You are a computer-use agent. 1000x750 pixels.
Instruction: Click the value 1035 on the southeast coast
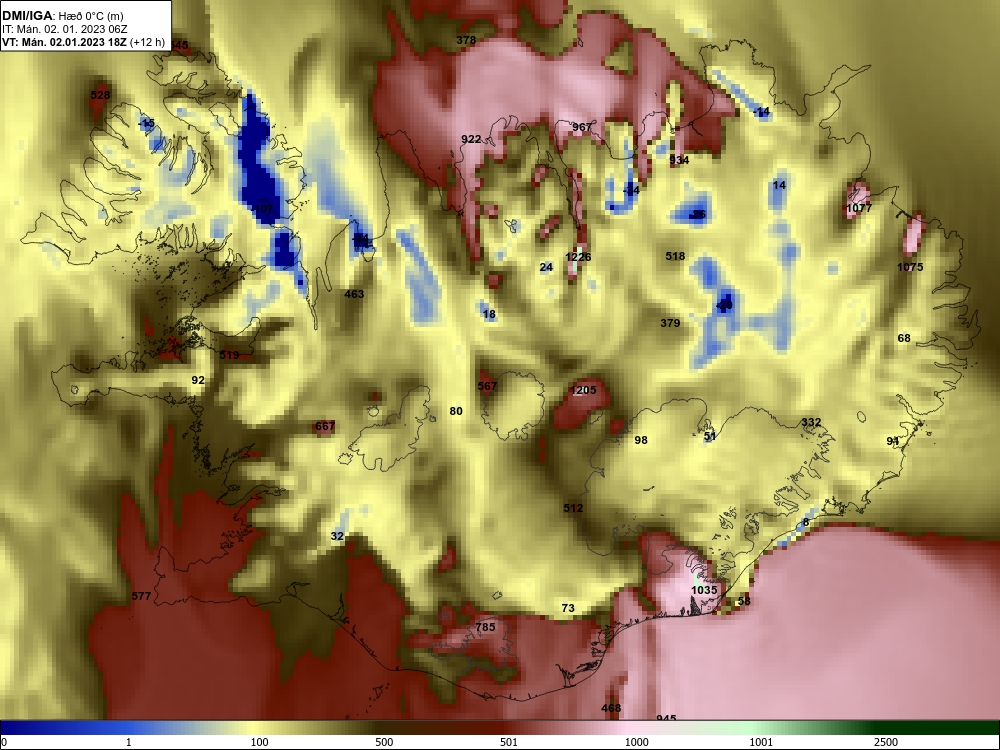[705, 591]
